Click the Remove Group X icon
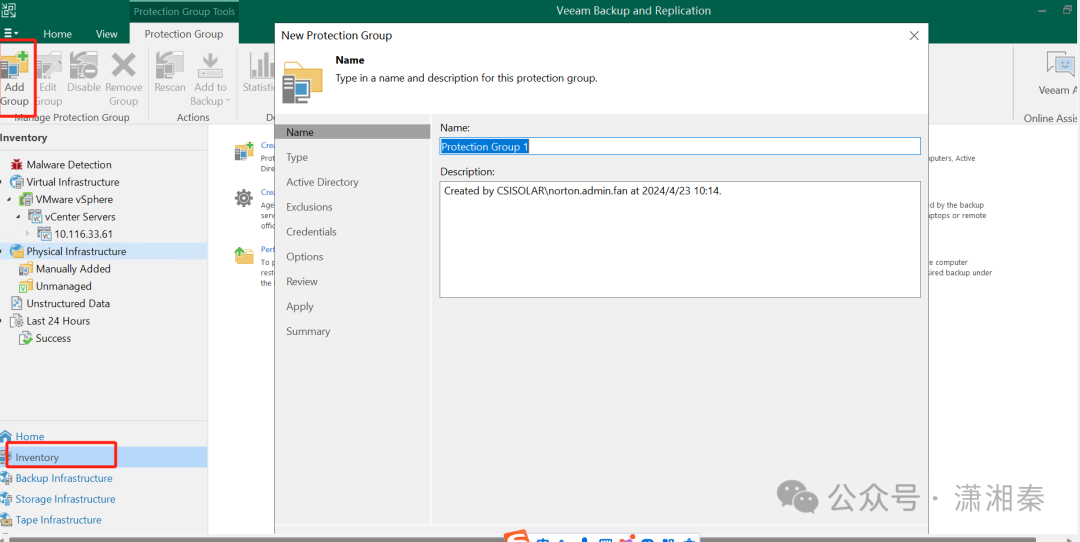The image size is (1080, 542). [124, 65]
